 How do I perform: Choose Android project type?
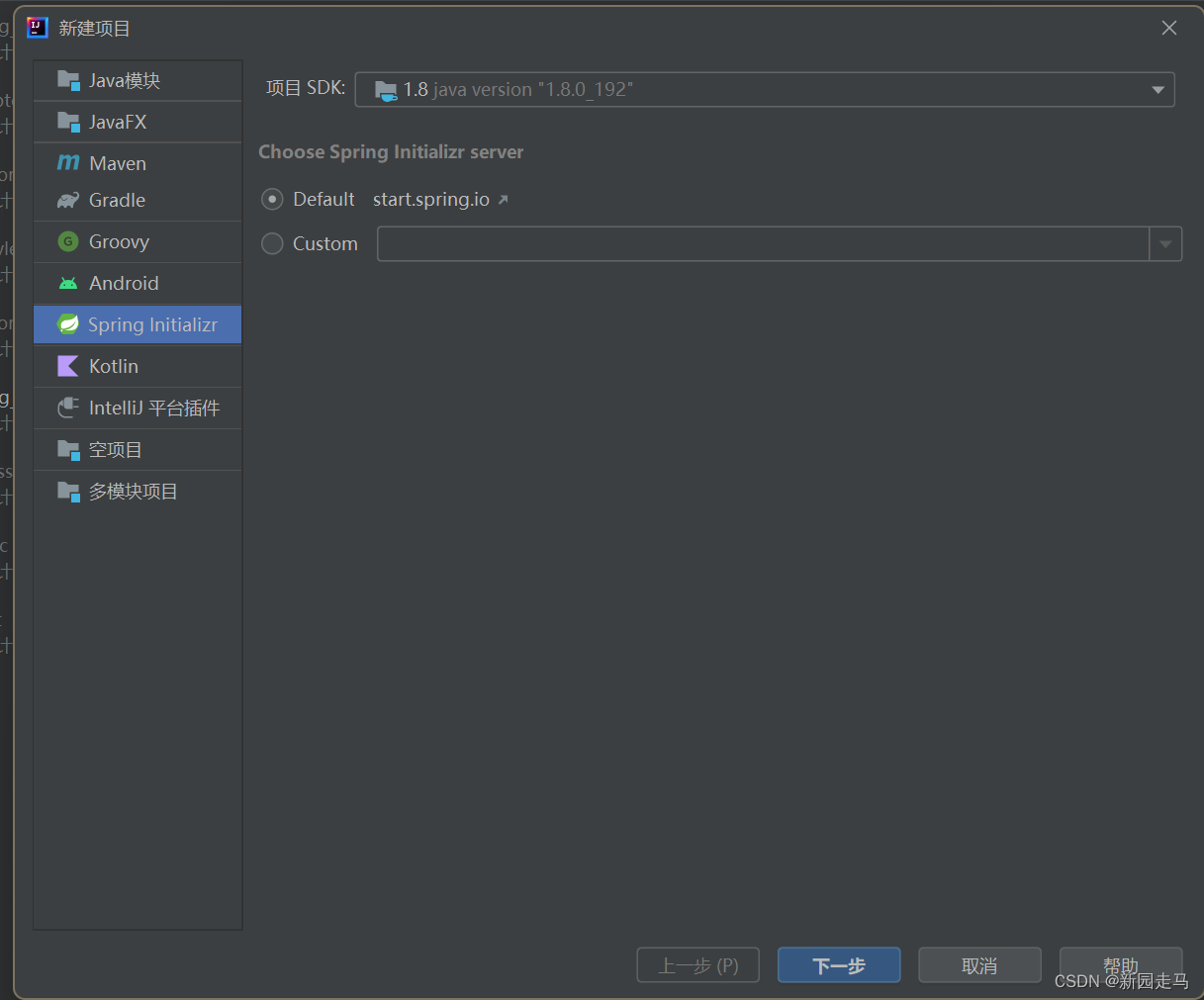pyautogui.click(x=138, y=283)
